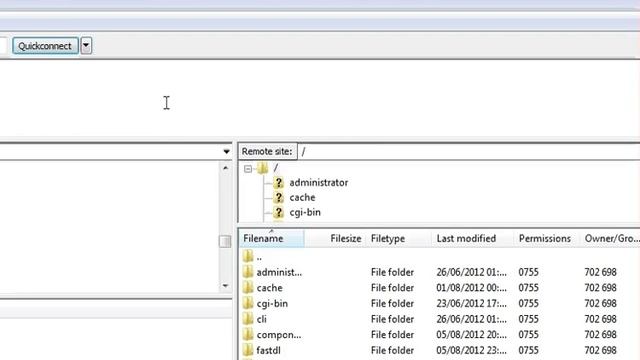The image size is (640, 360).
Task: Sort by the Filesize column header
Action: tap(336, 238)
